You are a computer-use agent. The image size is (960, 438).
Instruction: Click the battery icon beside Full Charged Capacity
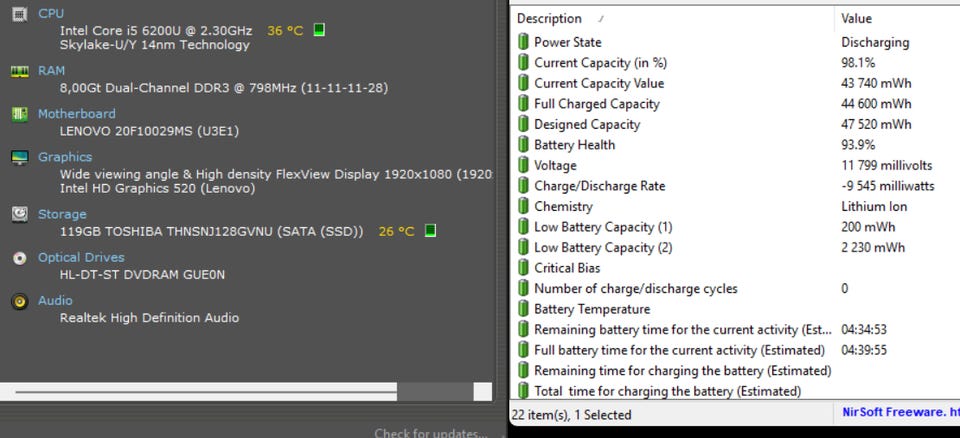(523, 104)
